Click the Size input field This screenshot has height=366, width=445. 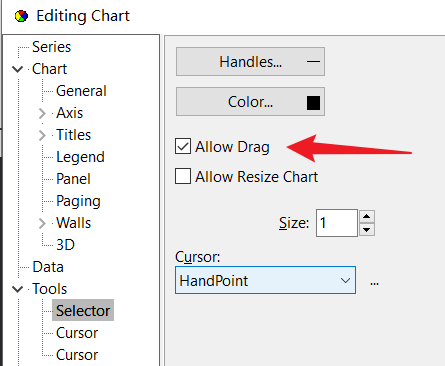(337, 223)
